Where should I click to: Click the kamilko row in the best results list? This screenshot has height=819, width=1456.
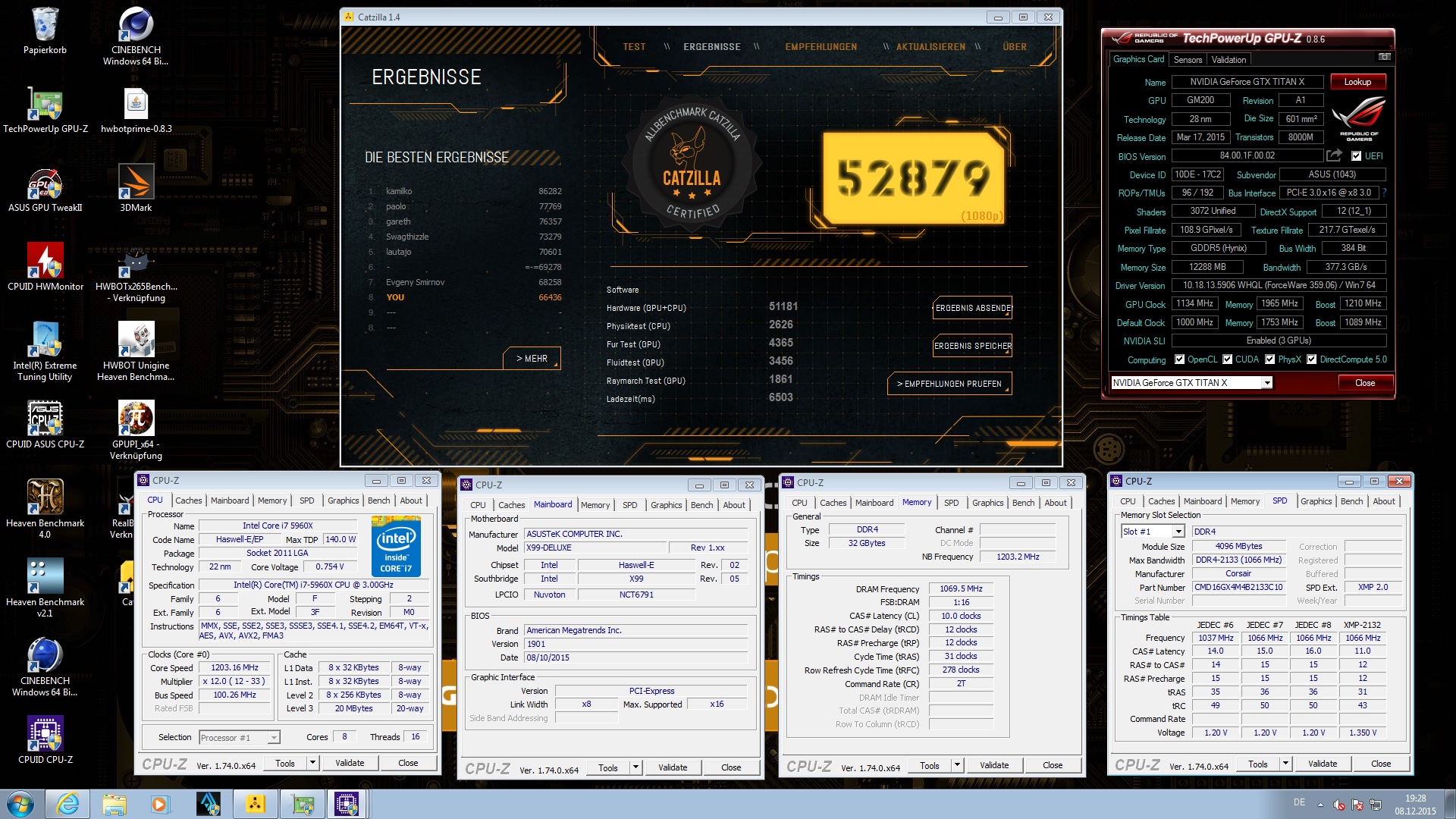pyautogui.click(x=464, y=191)
